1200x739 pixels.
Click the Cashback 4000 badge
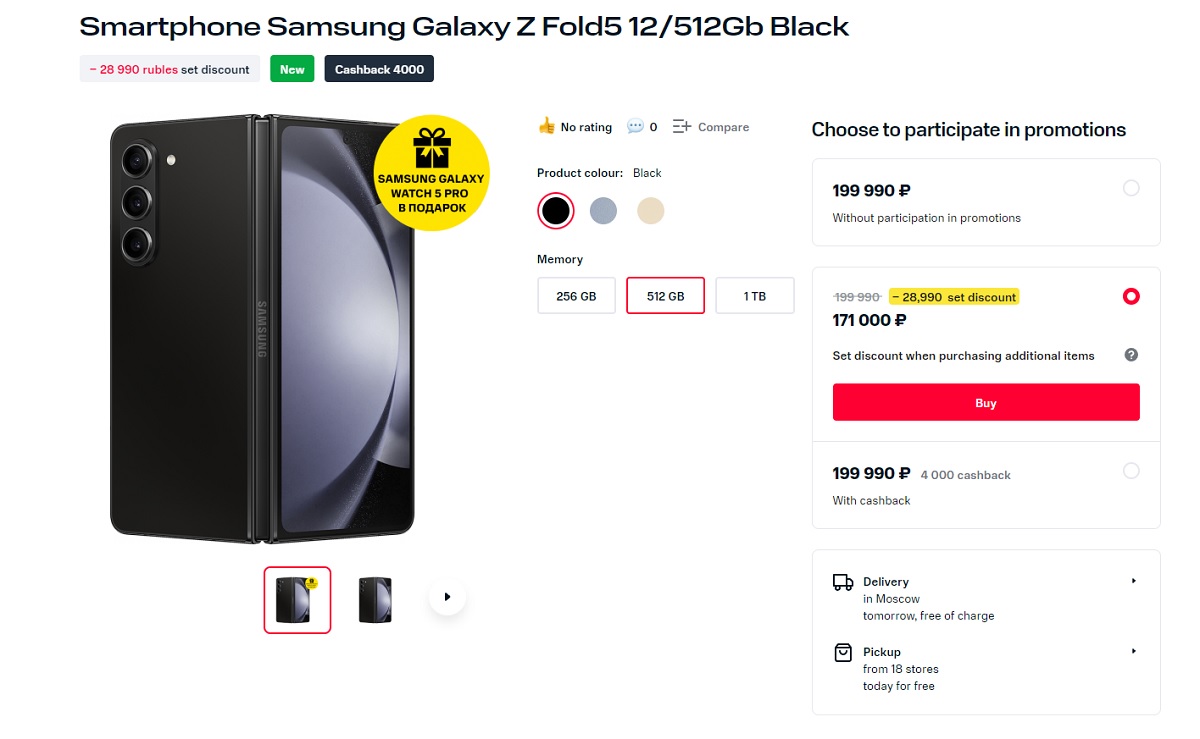(x=379, y=69)
